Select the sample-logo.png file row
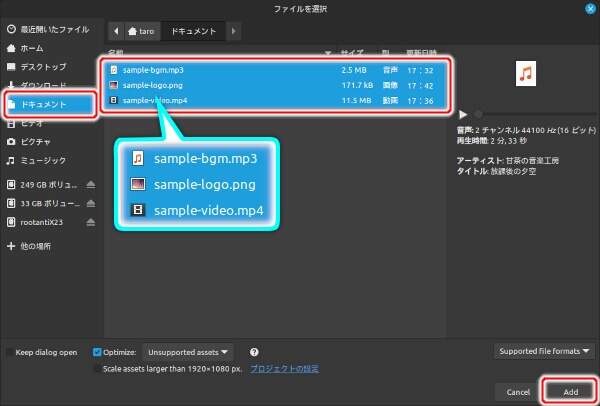 click(276, 85)
